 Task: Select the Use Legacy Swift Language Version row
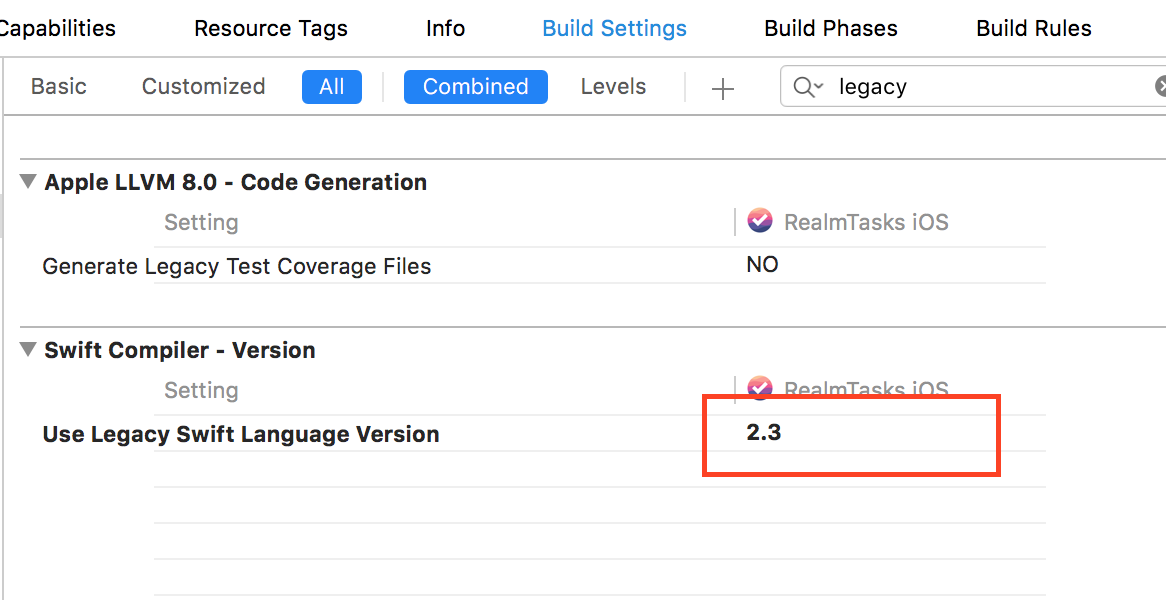[x=241, y=434]
